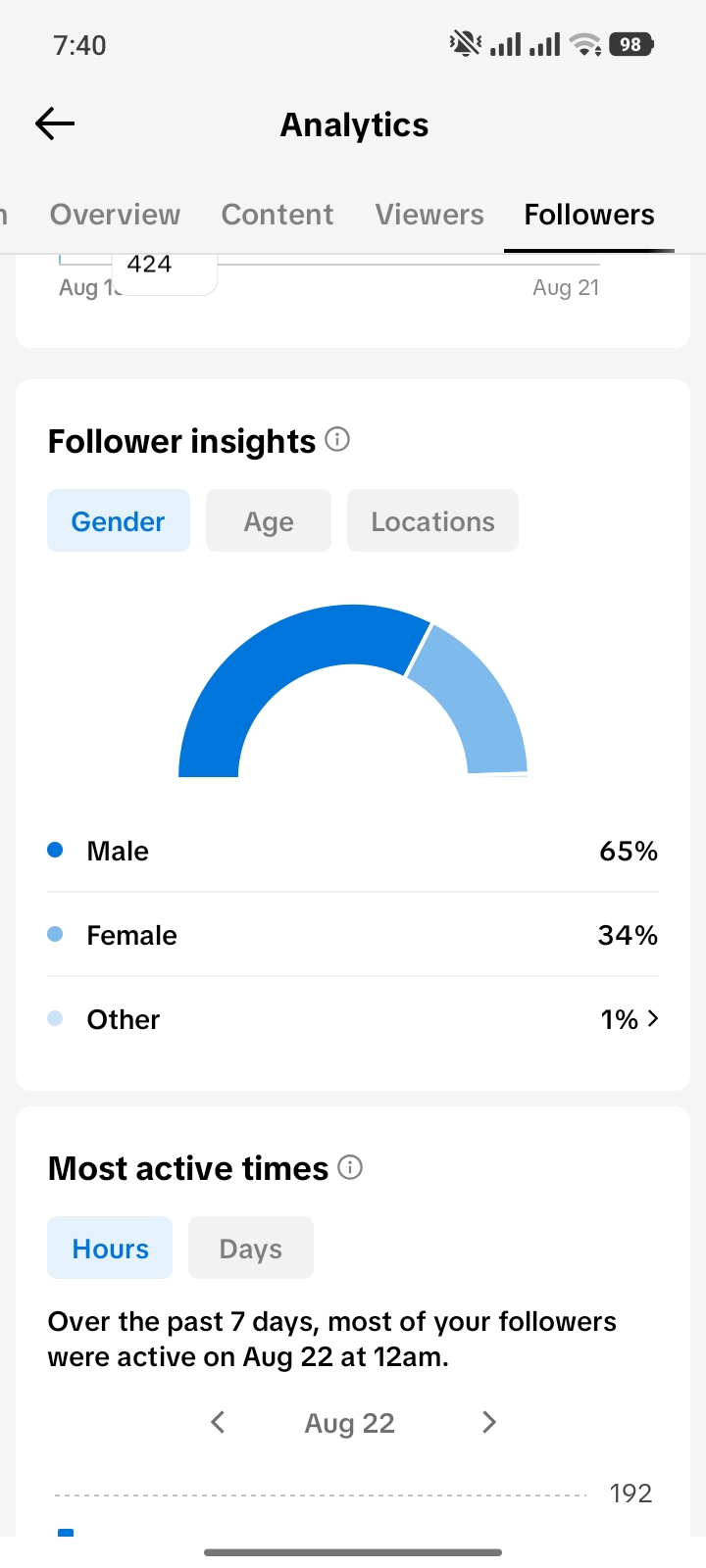
Task: Tap the Female legend dot
Action: coord(55,934)
